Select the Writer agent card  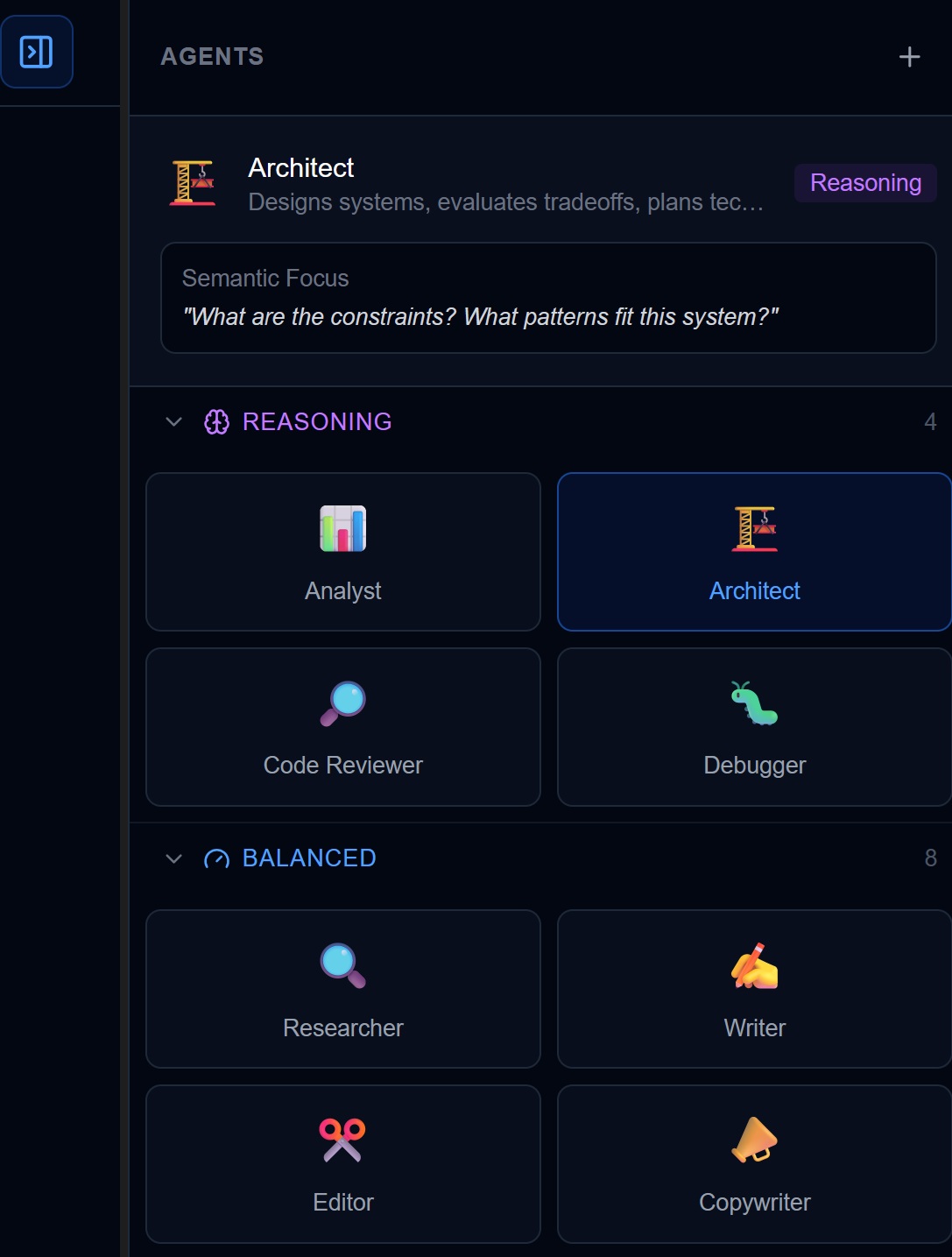point(754,989)
